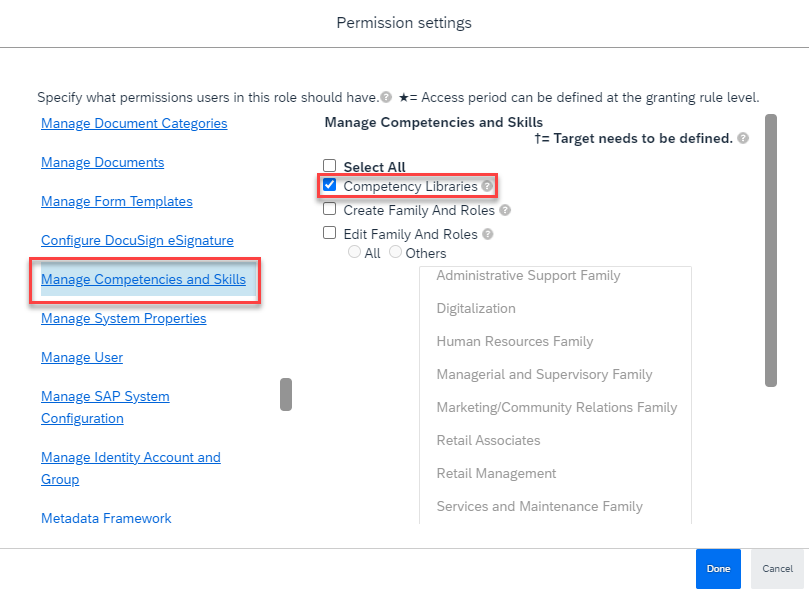This screenshot has width=809, height=595.
Task: Check the Edit Family And Roles box
Action: (x=329, y=233)
